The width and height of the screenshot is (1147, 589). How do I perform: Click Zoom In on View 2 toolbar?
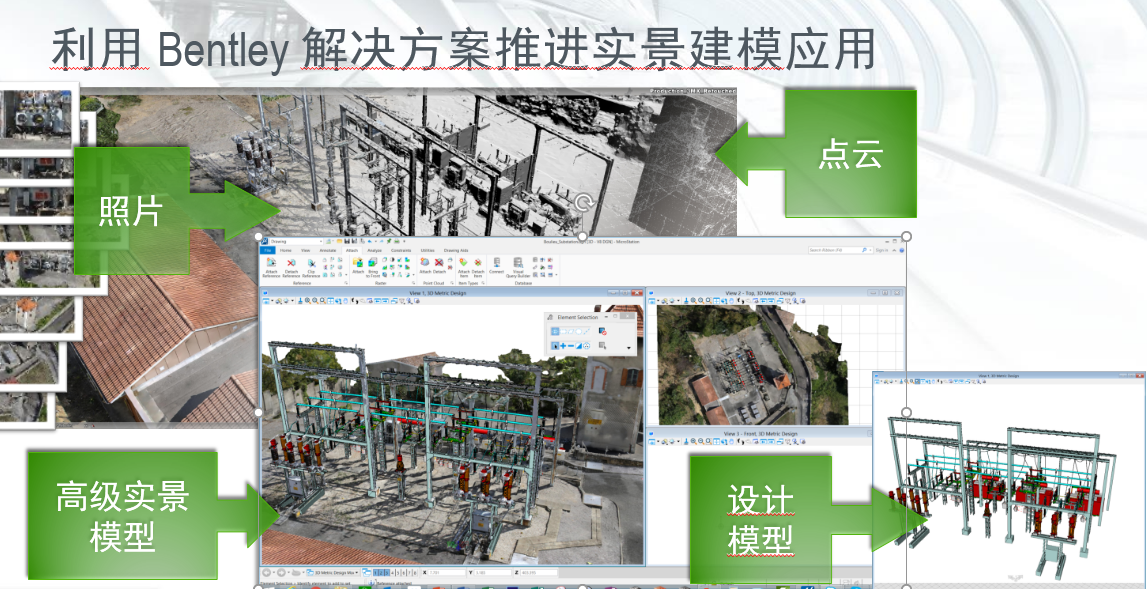click(694, 301)
